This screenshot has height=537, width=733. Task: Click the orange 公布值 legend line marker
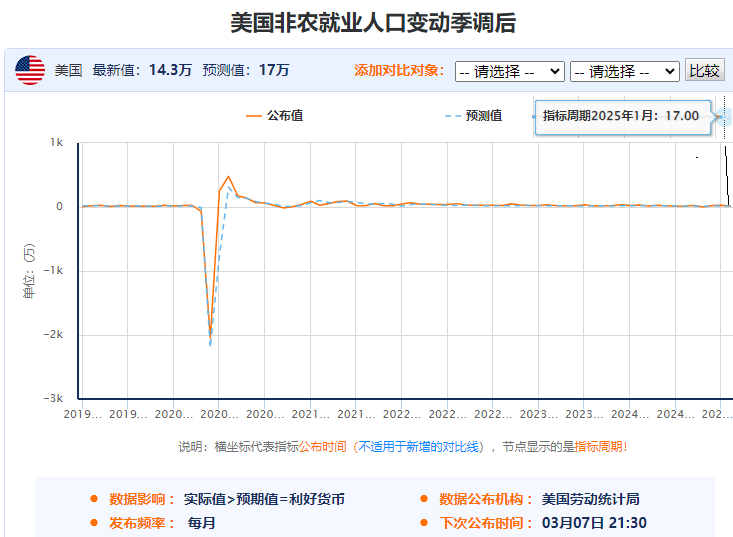253,116
